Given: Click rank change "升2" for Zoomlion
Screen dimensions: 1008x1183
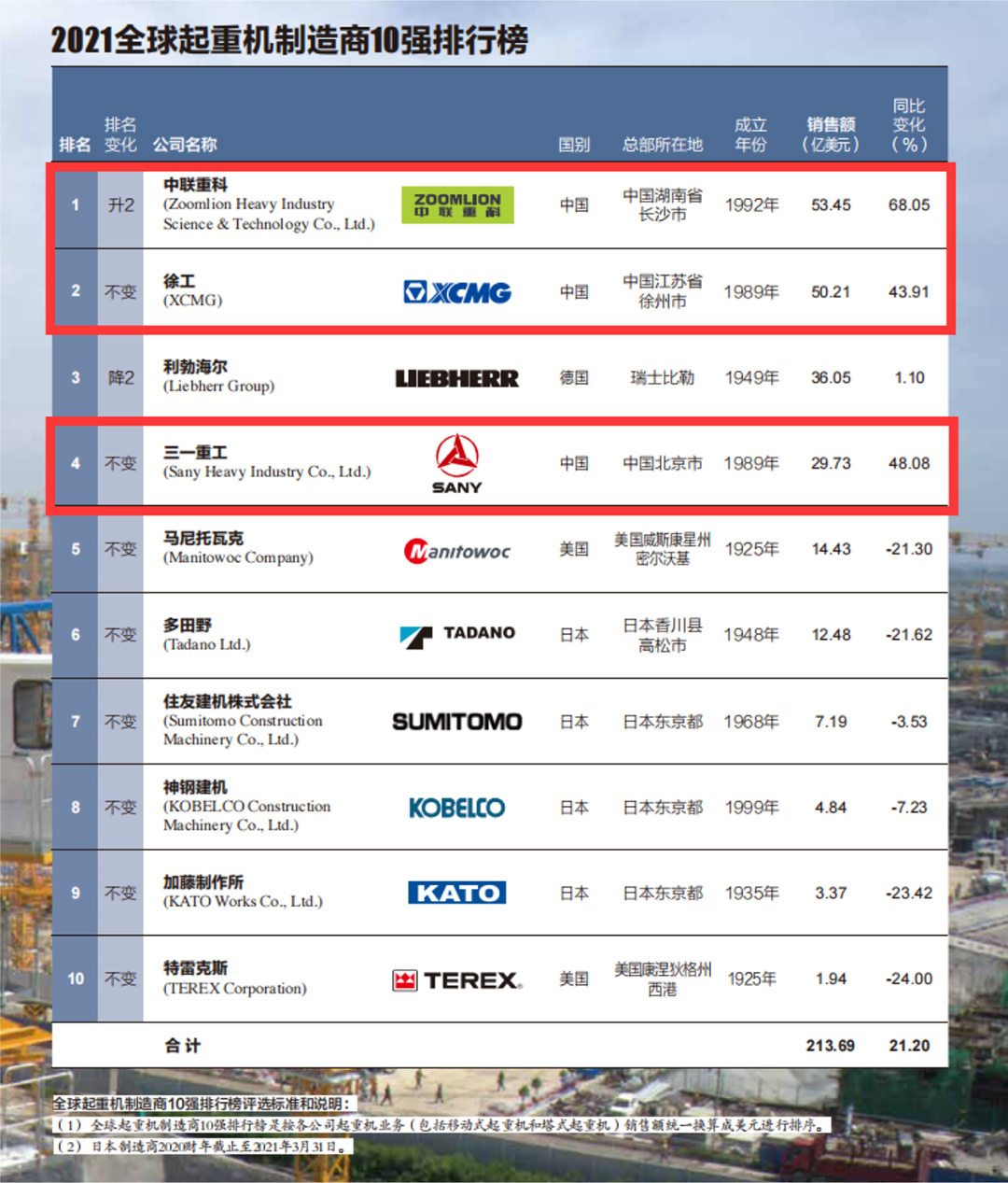Looking at the screenshot, I should click(x=120, y=205).
